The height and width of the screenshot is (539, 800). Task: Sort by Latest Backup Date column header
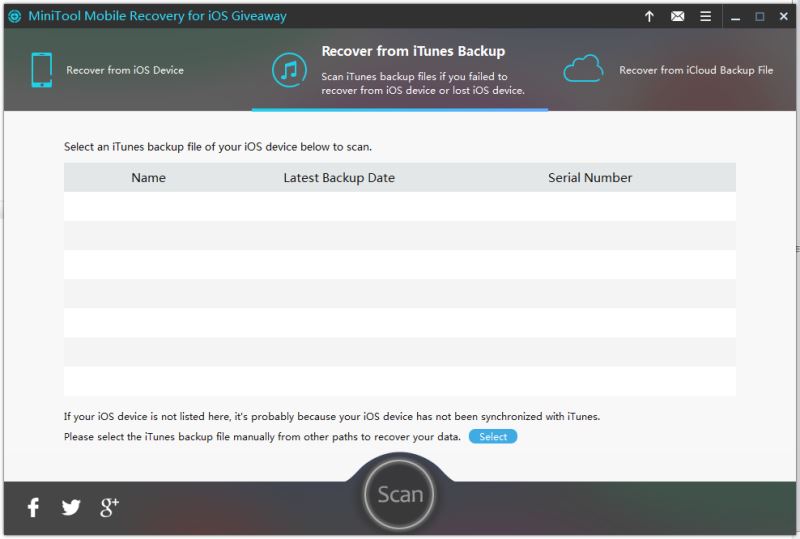pos(339,178)
